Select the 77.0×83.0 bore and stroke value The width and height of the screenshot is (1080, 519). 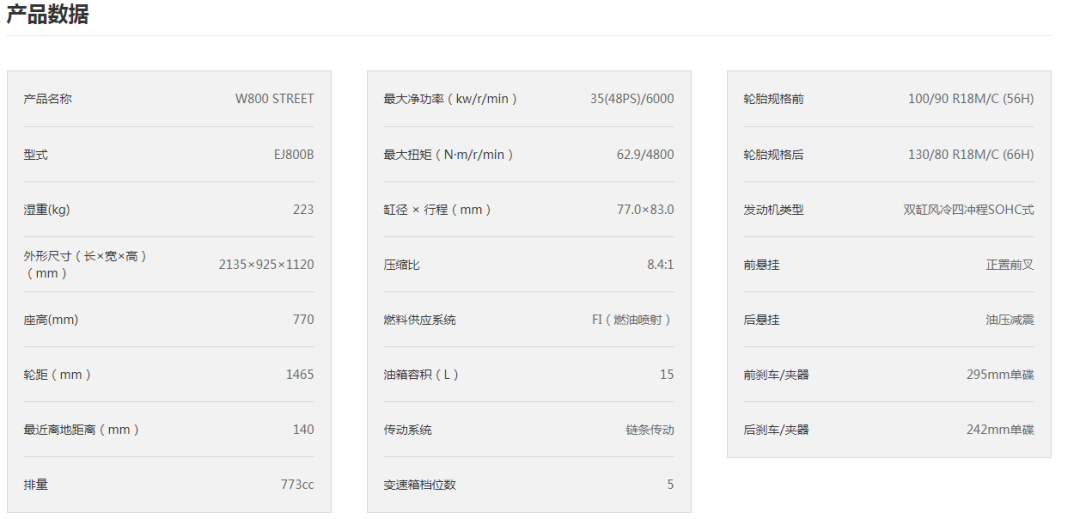coord(645,209)
